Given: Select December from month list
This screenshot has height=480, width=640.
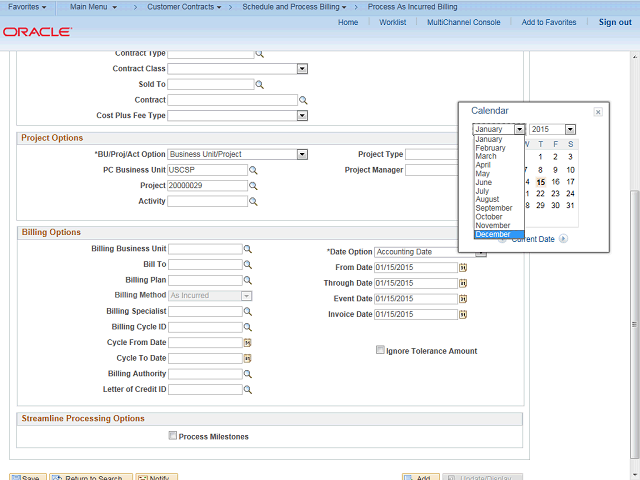Looking at the screenshot, I should (493, 234).
